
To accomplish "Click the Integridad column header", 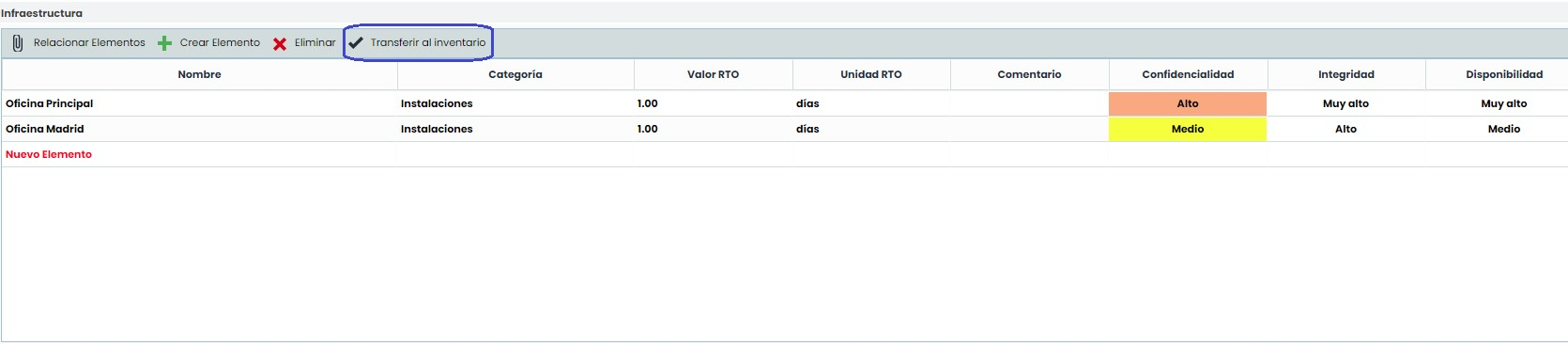I will pyautogui.click(x=1346, y=74).
